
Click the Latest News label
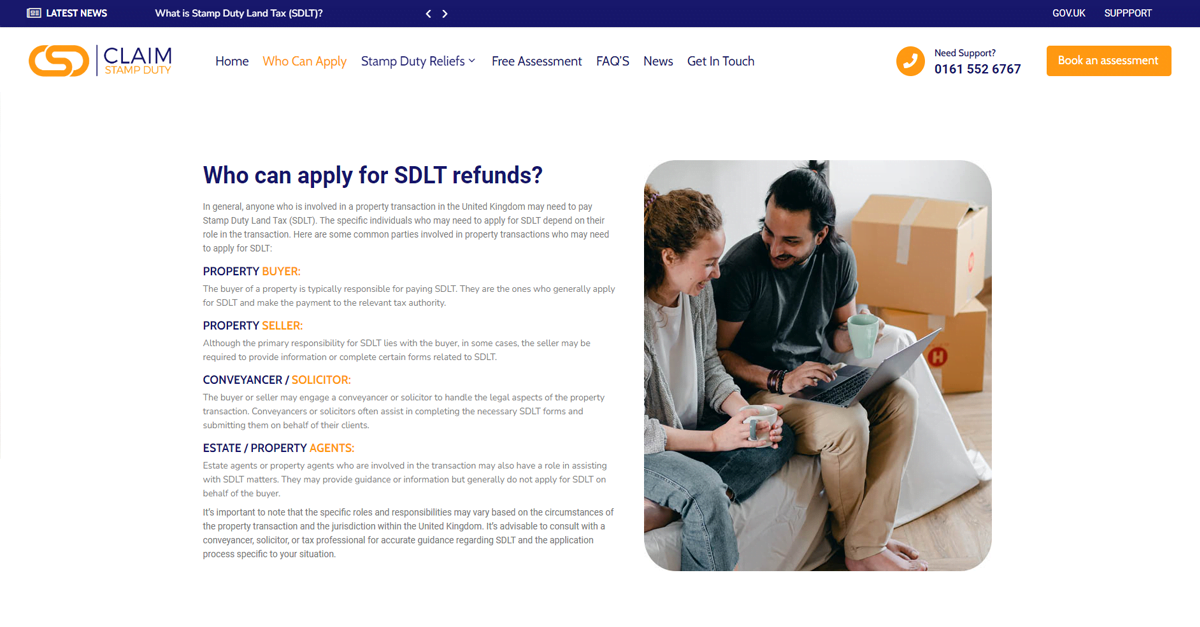coord(76,13)
